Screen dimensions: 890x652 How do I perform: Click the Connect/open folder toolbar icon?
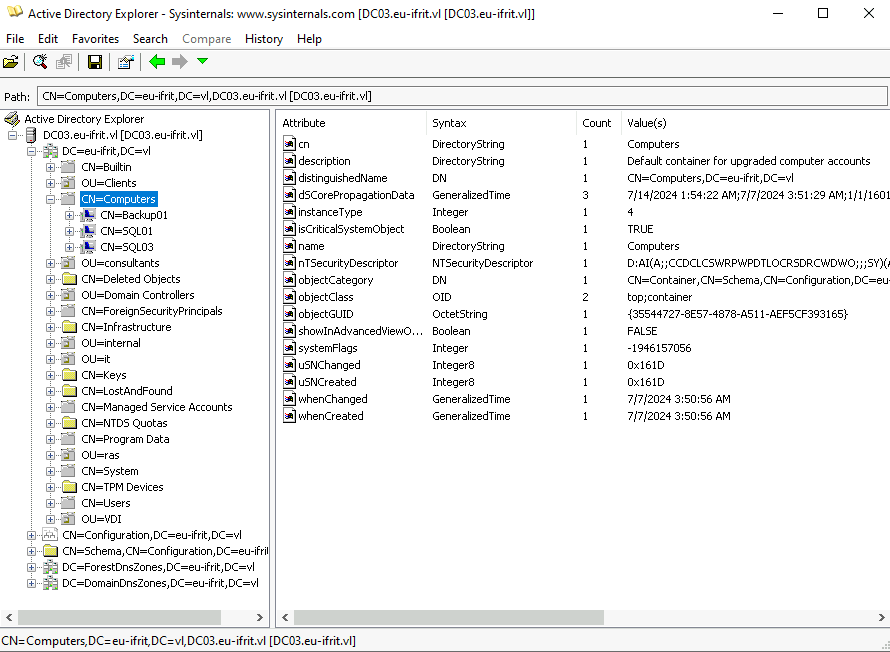(x=11, y=62)
